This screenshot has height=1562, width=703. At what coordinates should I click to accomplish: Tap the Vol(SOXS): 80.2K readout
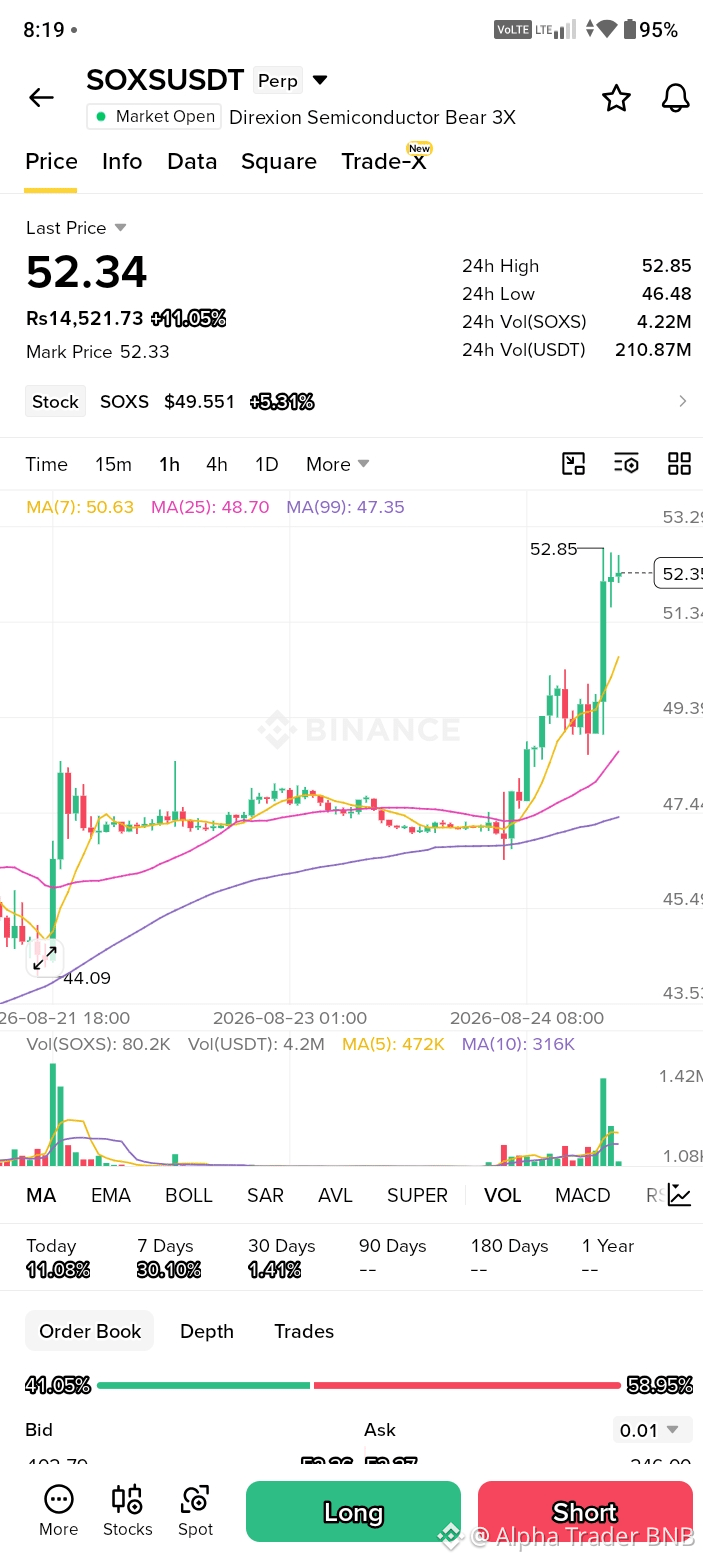[x=98, y=1044]
